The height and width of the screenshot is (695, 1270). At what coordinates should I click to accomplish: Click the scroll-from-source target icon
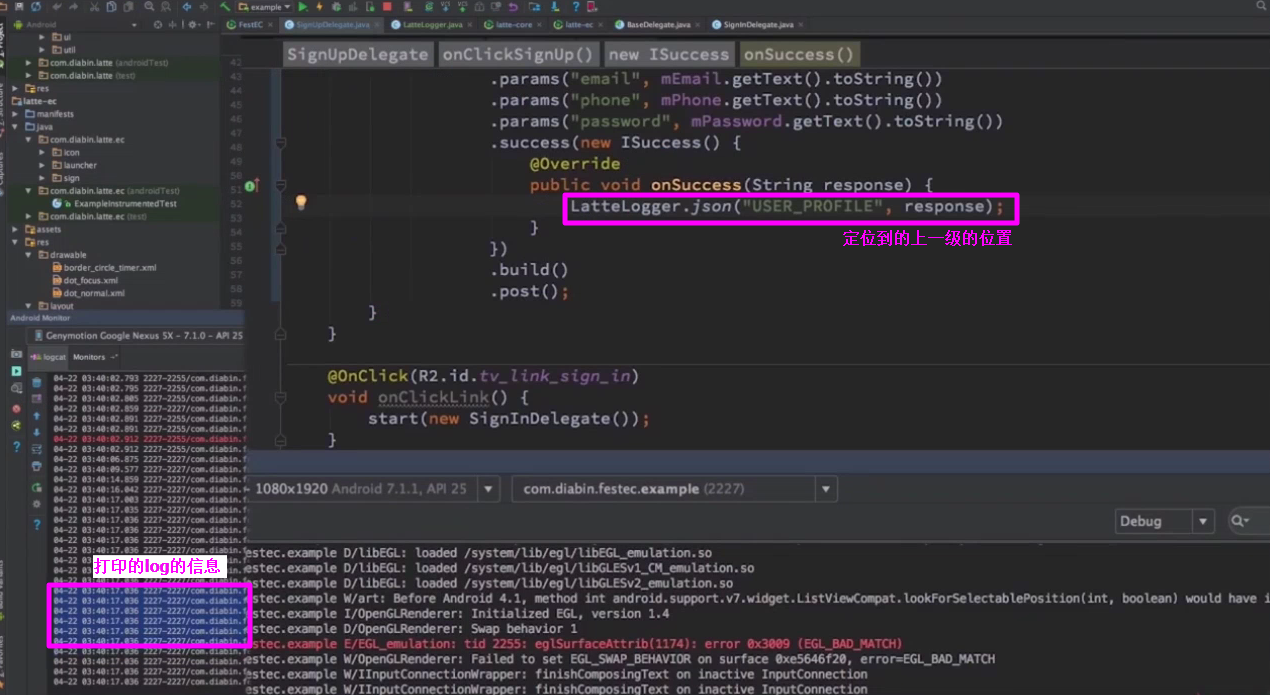160,24
